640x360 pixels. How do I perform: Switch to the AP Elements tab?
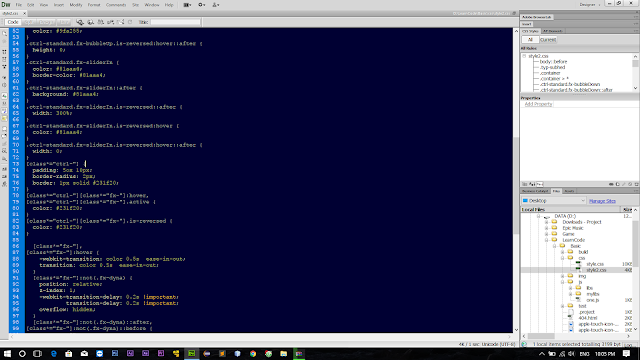553,31
